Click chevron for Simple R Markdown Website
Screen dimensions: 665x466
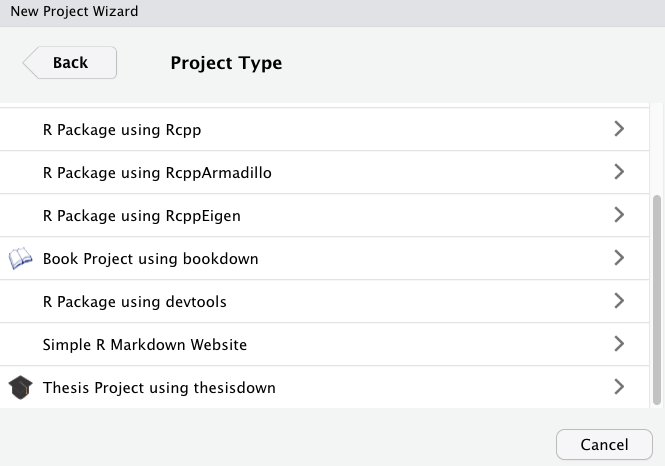pos(619,344)
